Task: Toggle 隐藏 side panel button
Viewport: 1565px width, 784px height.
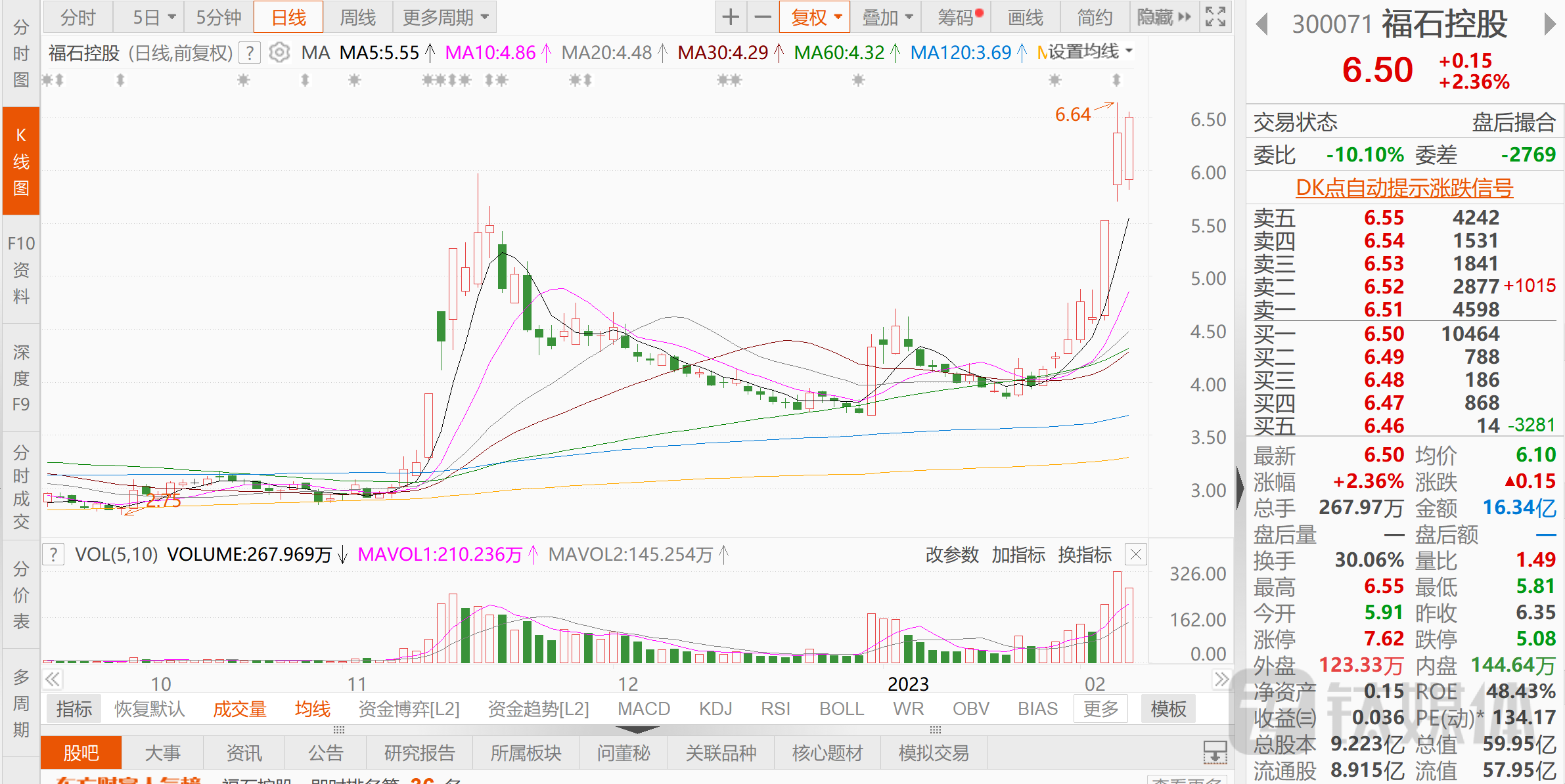Action: pyautogui.click(x=1164, y=17)
